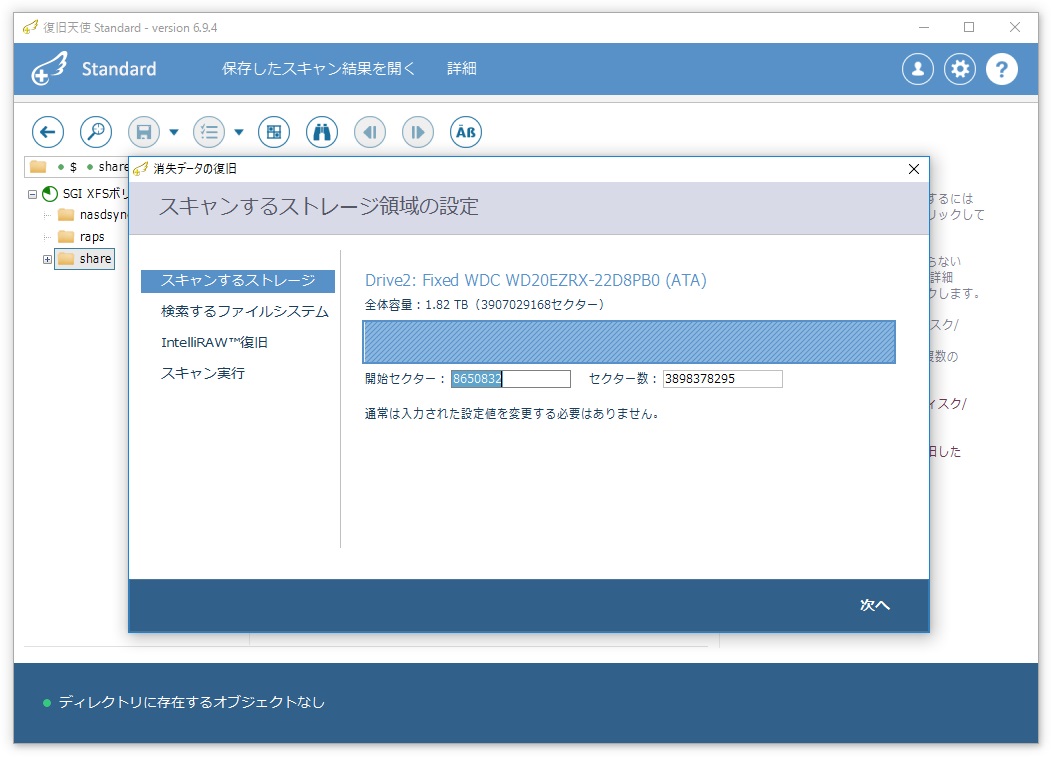The height and width of the screenshot is (759, 1051).
Task: Click the $ path segment
Action: click(73, 167)
